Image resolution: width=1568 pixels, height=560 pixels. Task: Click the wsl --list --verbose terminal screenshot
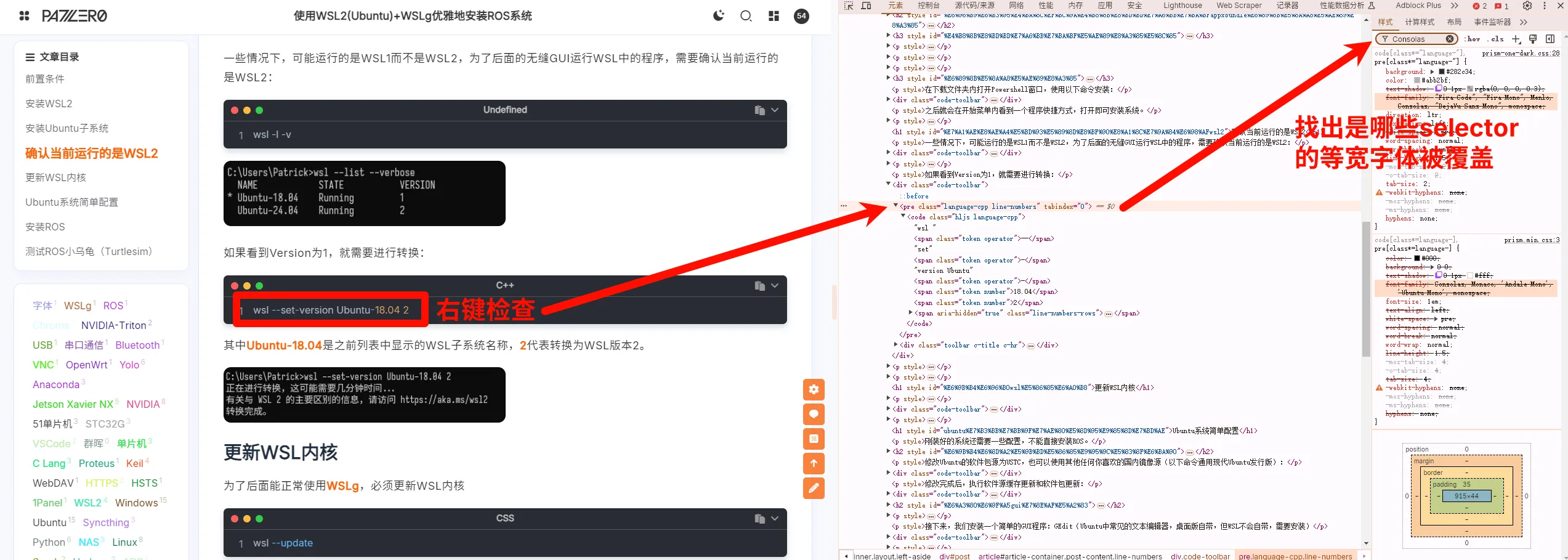tap(364, 193)
